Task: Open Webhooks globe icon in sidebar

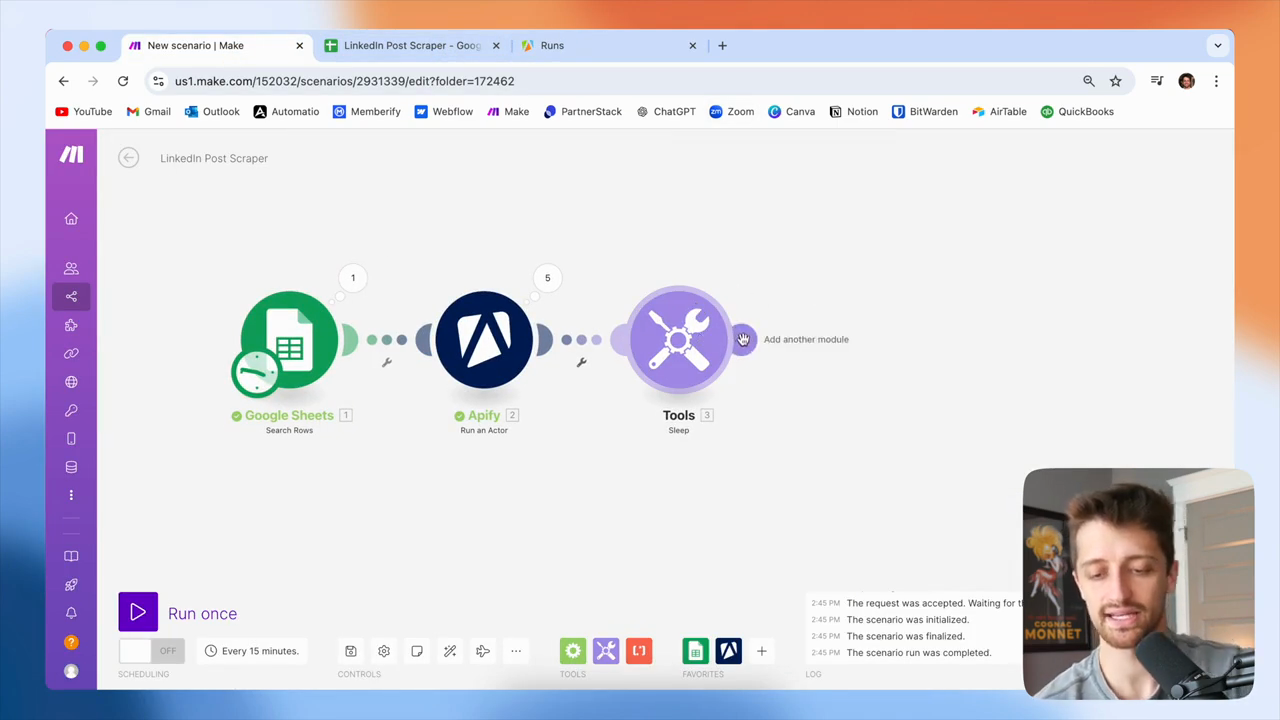Action: [71, 382]
